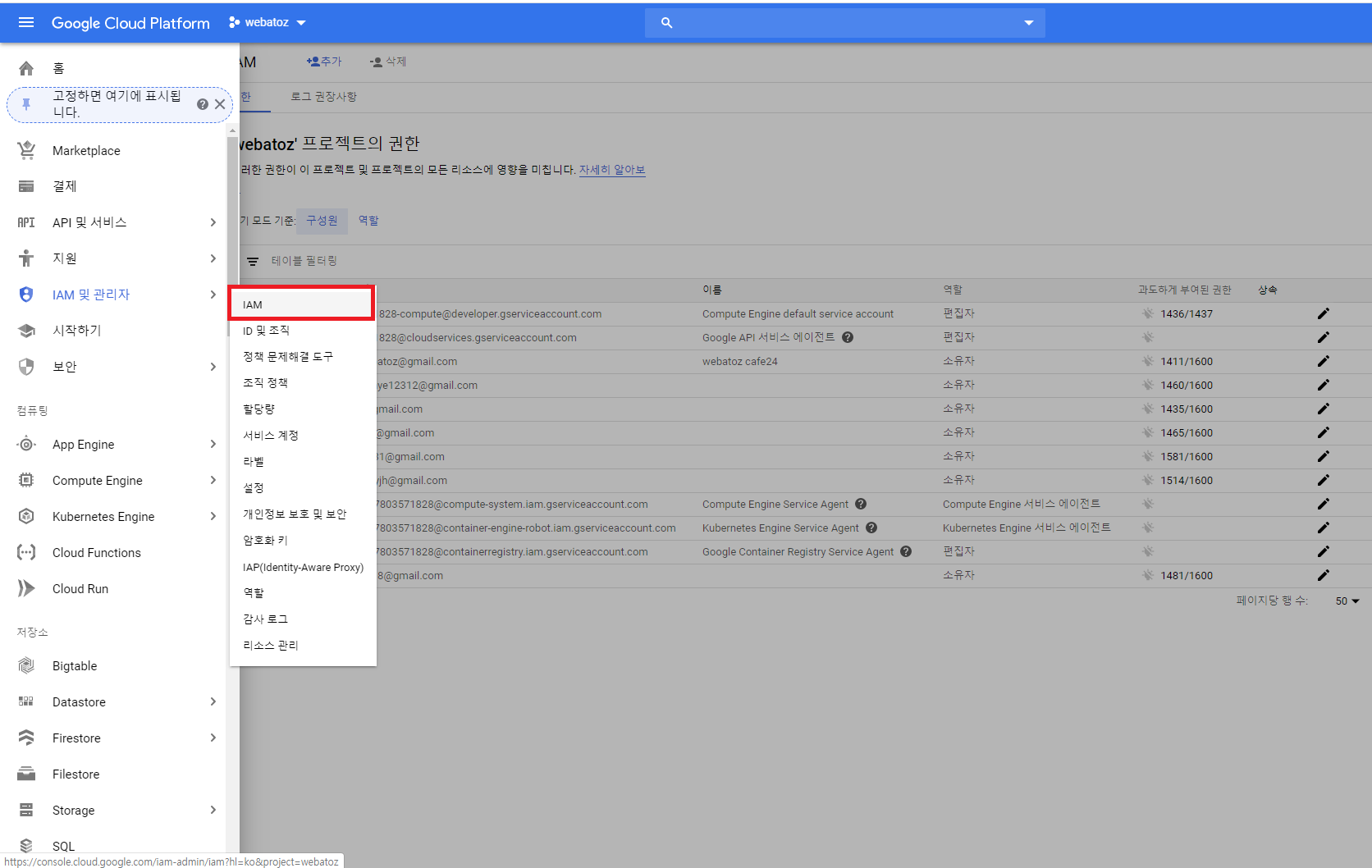
Task: Open the Security shield icon
Action: (26, 367)
